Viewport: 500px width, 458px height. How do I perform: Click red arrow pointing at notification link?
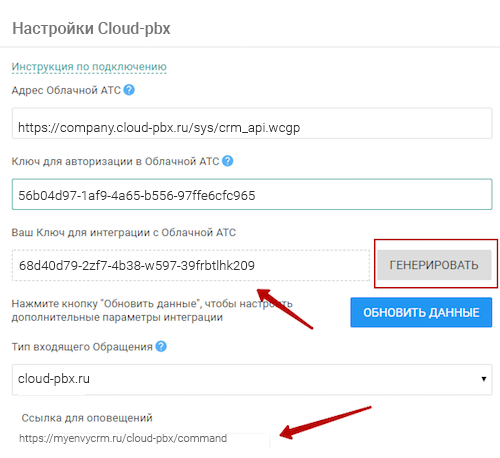pyautogui.click(x=325, y=422)
